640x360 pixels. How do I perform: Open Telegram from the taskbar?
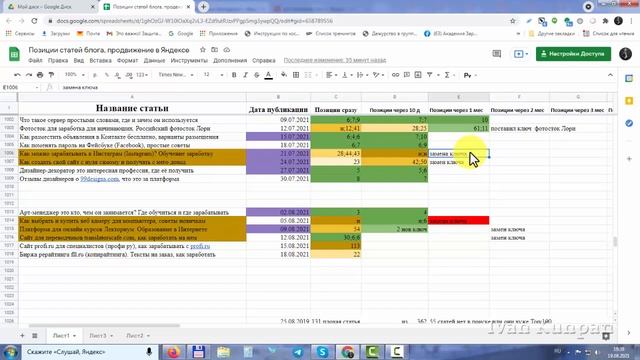point(298,352)
